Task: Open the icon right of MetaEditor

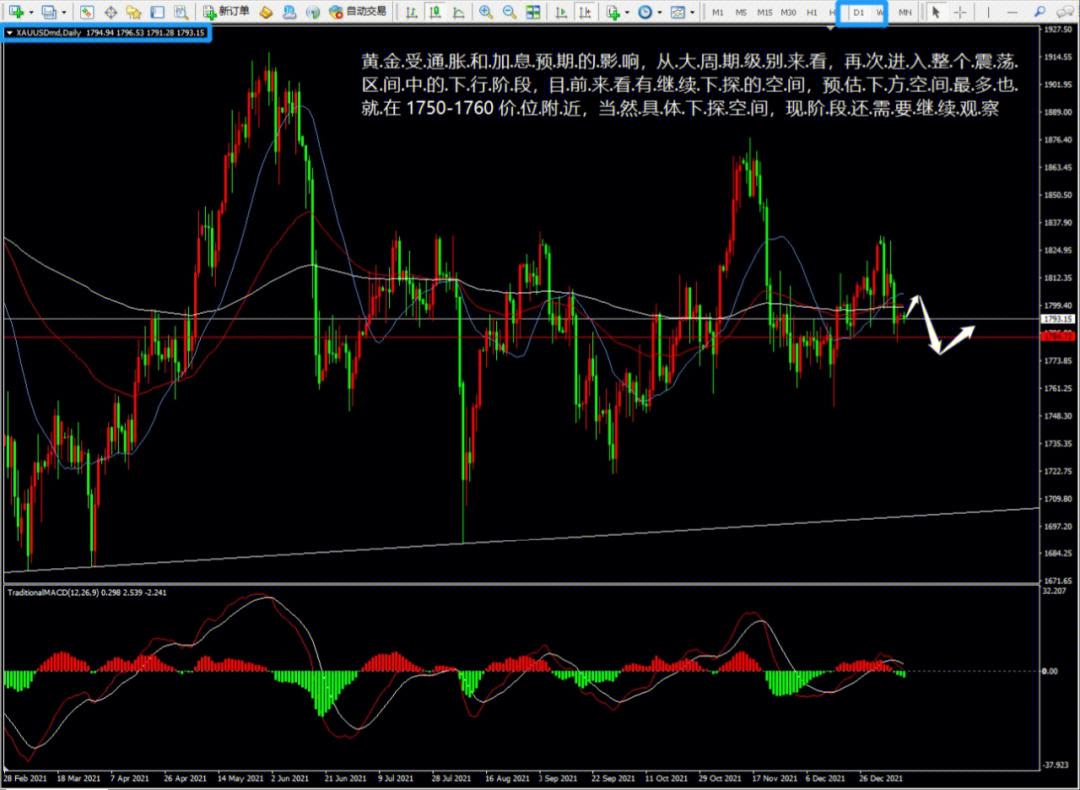Action: pos(289,12)
